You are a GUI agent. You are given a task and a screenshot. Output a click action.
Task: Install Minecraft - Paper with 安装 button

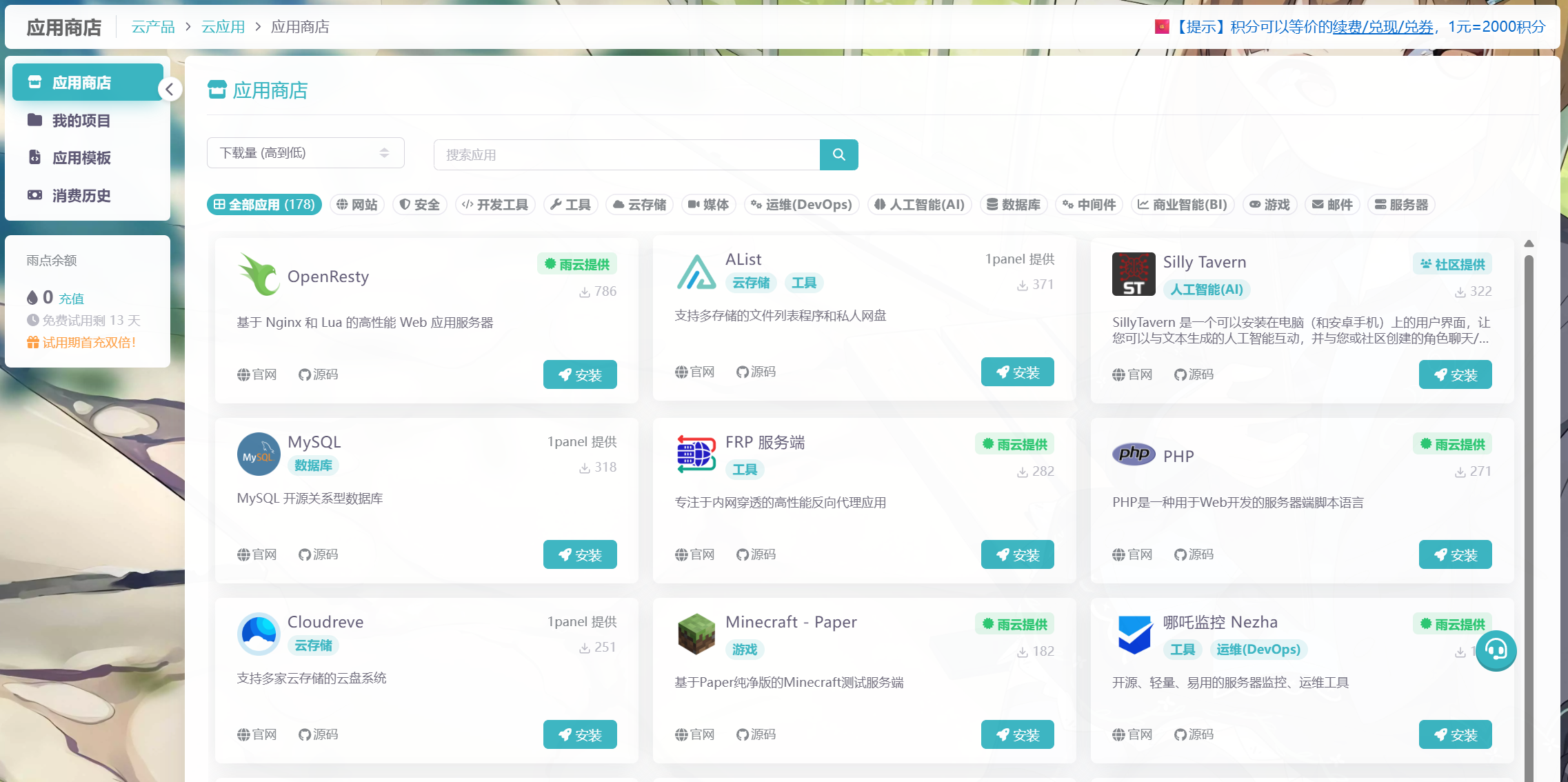pos(1018,734)
